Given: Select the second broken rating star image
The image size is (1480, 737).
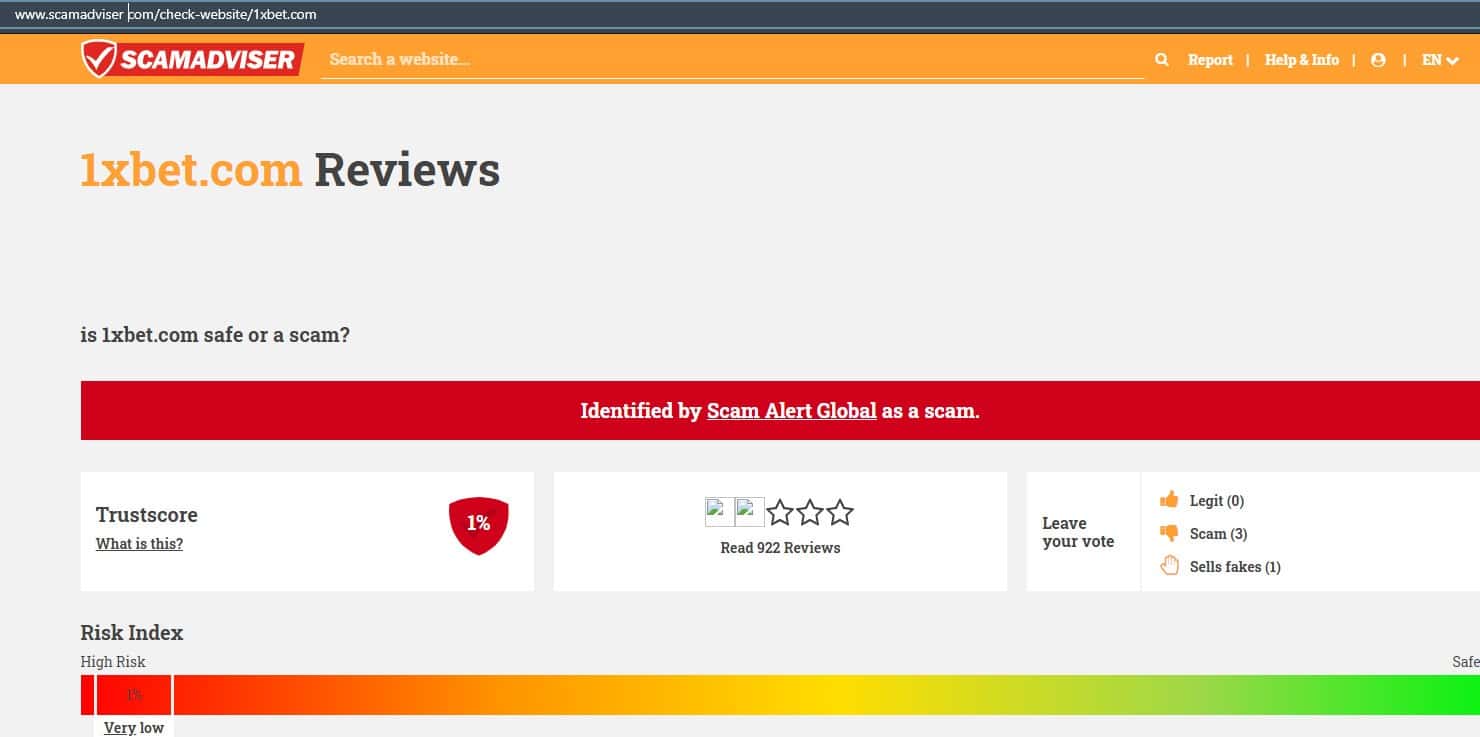Looking at the screenshot, I should pos(750,512).
